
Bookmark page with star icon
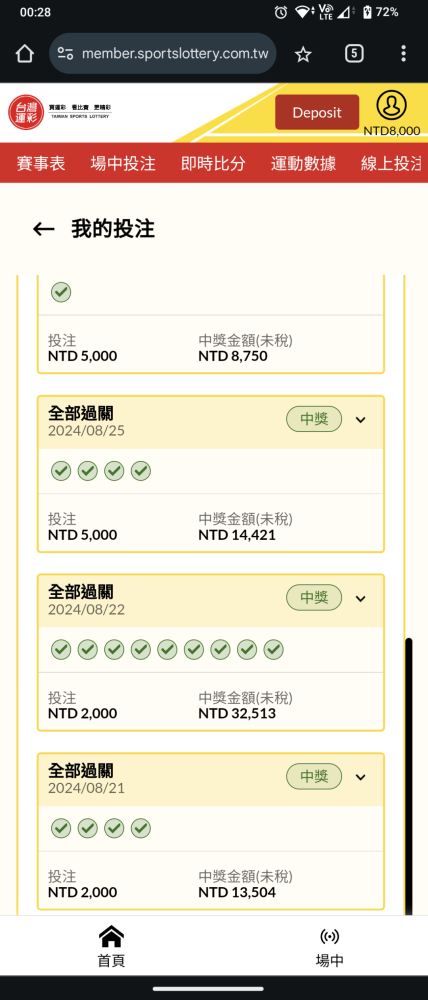tap(303, 54)
